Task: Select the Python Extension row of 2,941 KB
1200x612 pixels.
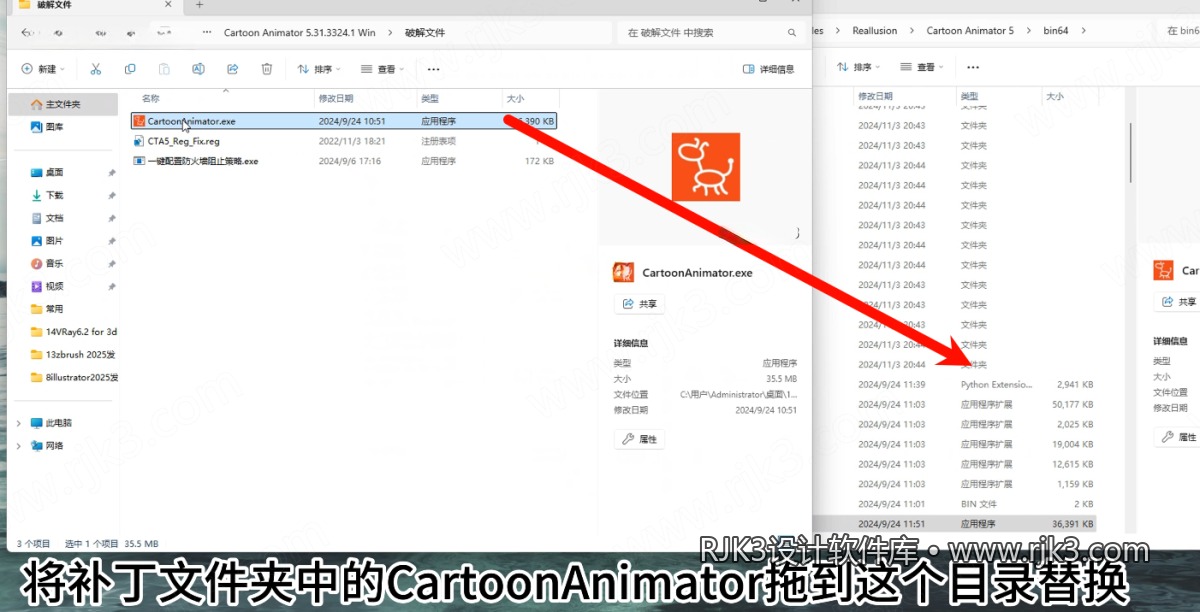Action: coord(976,384)
